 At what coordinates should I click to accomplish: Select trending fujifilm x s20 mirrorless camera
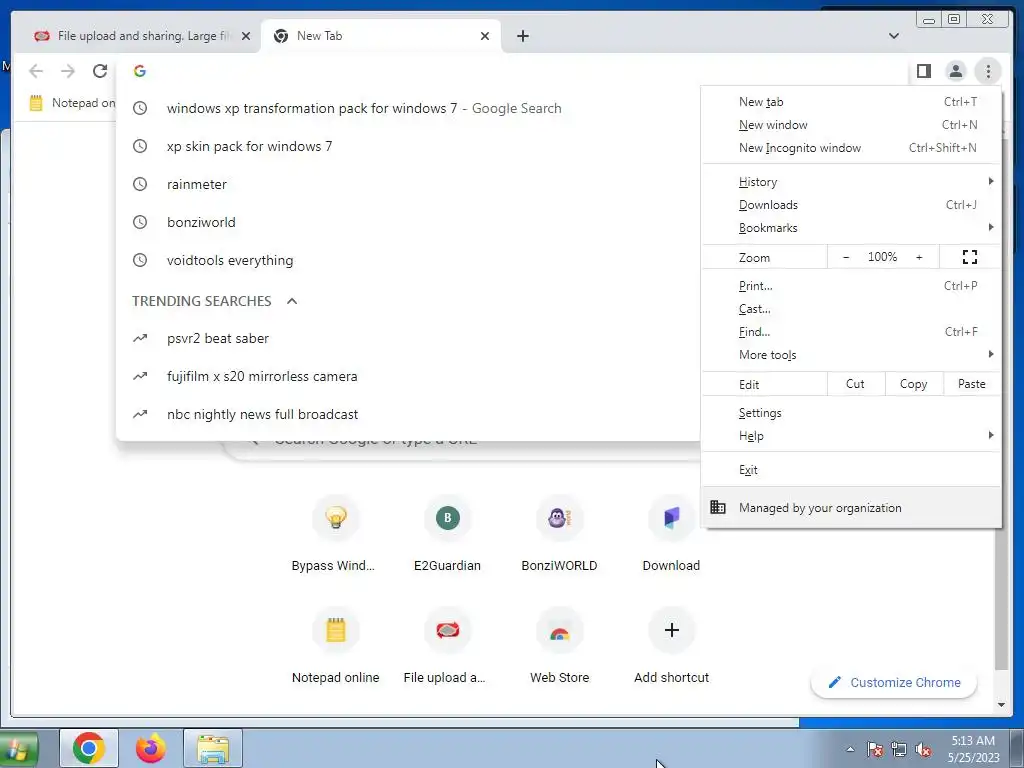click(x=408, y=376)
